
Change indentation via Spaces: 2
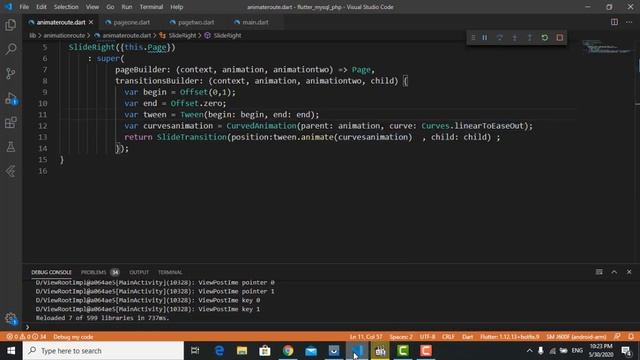401,337
